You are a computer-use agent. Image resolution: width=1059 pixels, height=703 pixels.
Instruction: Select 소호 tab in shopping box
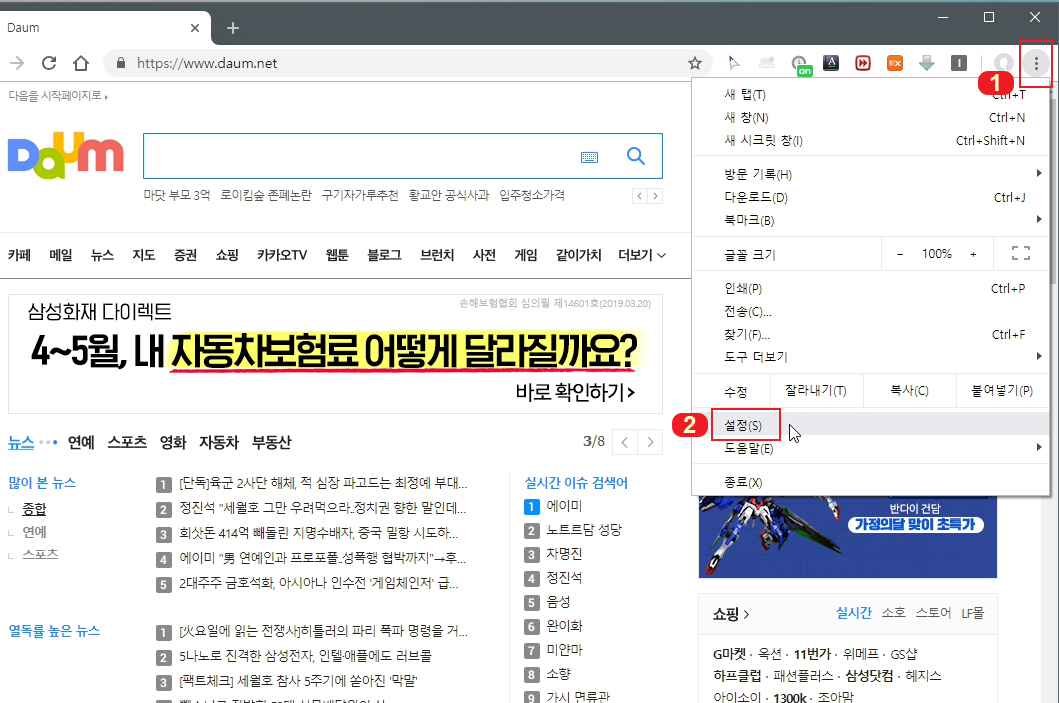[894, 613]
